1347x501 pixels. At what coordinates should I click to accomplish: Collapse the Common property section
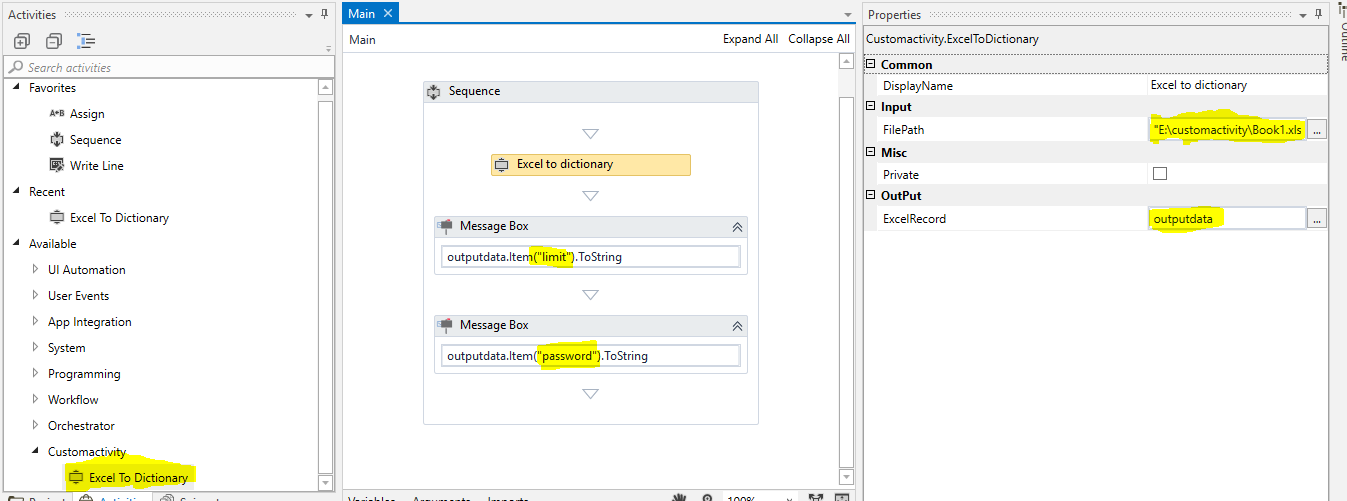pos(870,65)
